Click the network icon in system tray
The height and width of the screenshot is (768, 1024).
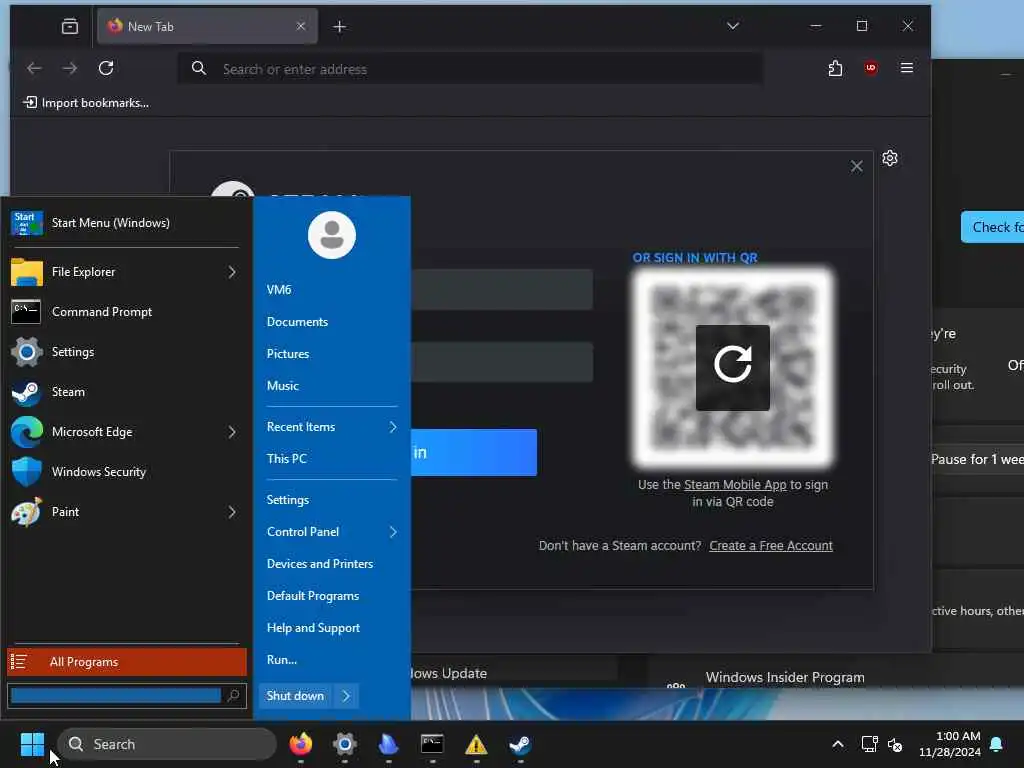pos(869,744)
